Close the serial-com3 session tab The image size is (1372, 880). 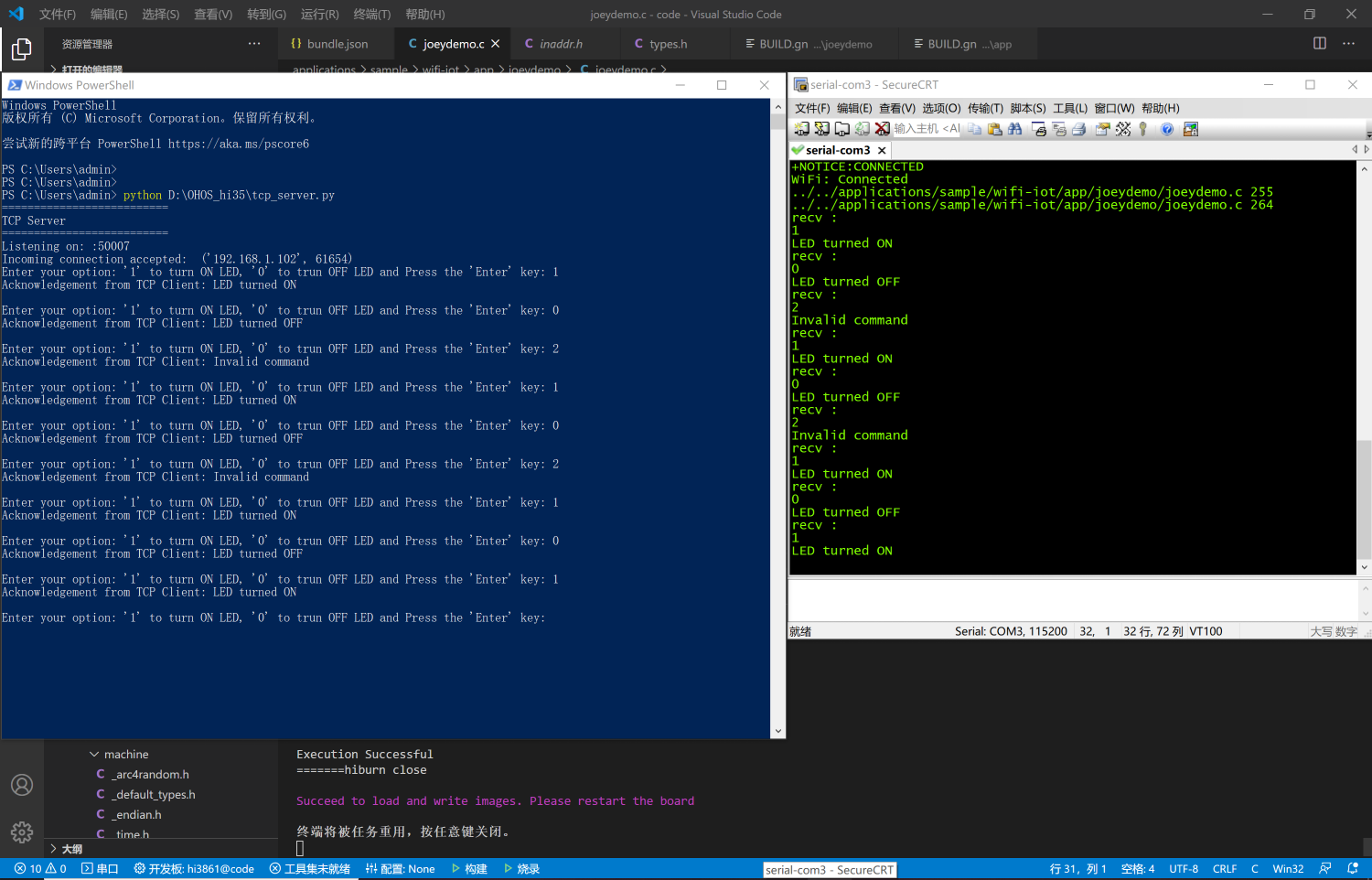tap(882, 150)
